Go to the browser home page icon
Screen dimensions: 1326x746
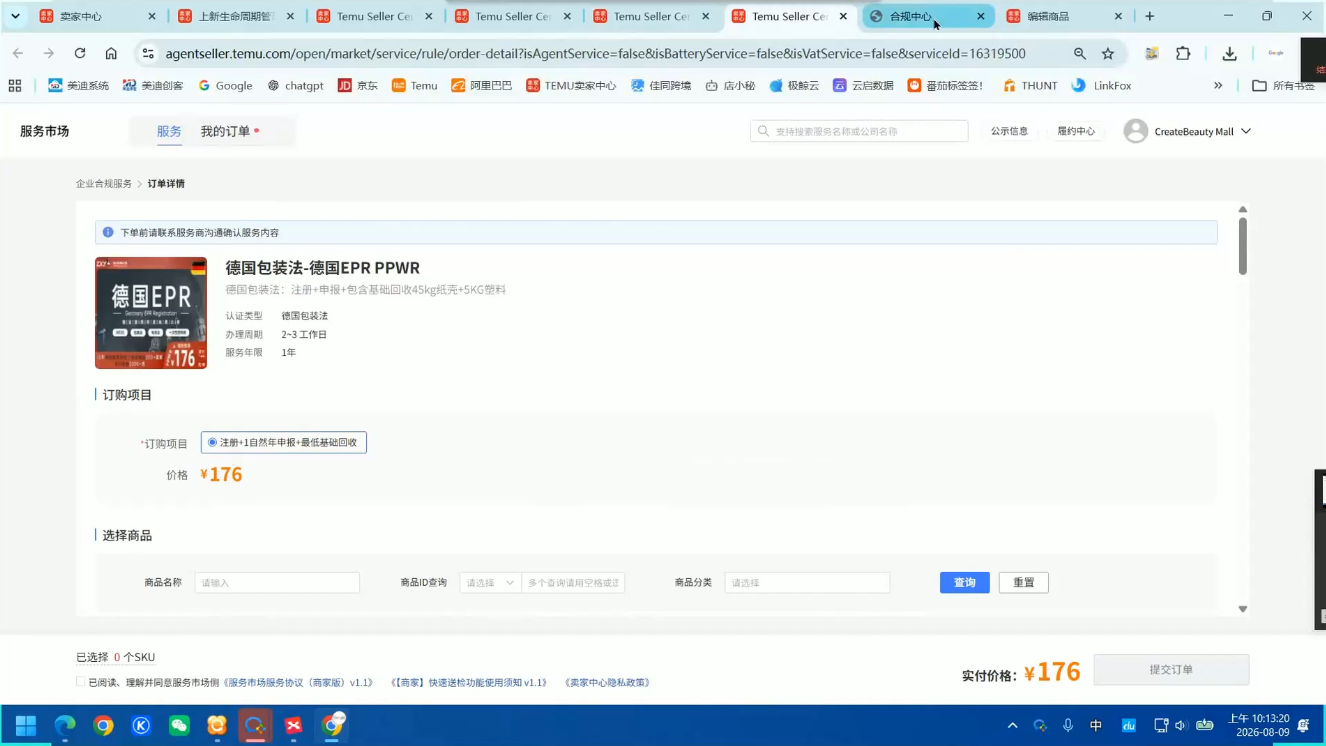click(111, 54)
